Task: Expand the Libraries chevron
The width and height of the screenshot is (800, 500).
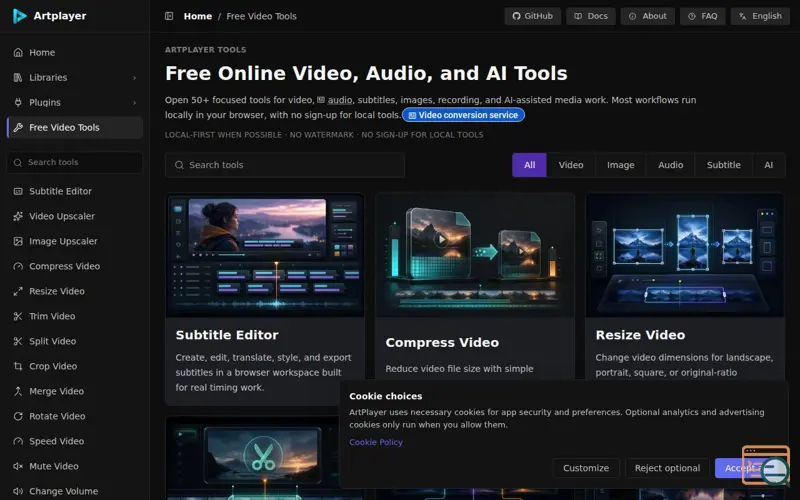Action: point(135,78)
